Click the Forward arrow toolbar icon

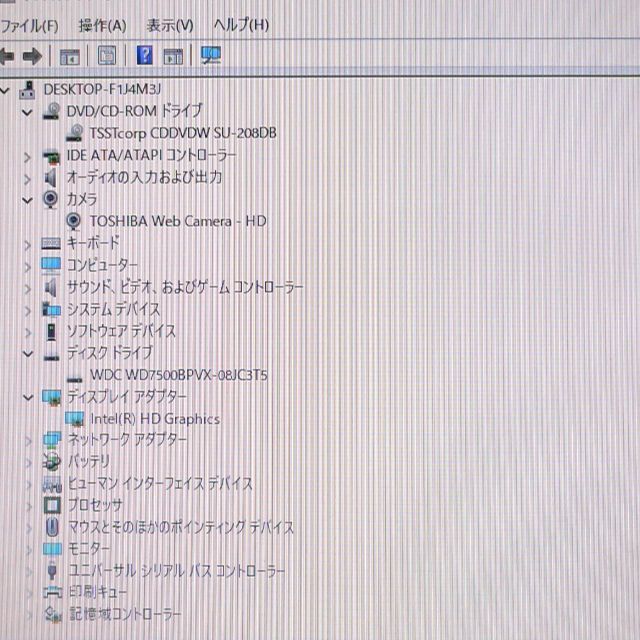(x=32, y=56)
